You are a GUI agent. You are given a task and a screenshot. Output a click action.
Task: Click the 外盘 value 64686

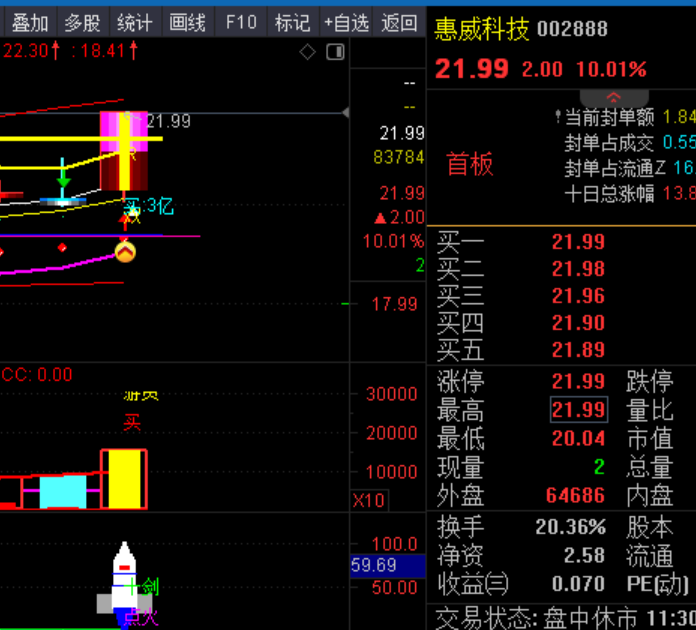tap(575, 495)
